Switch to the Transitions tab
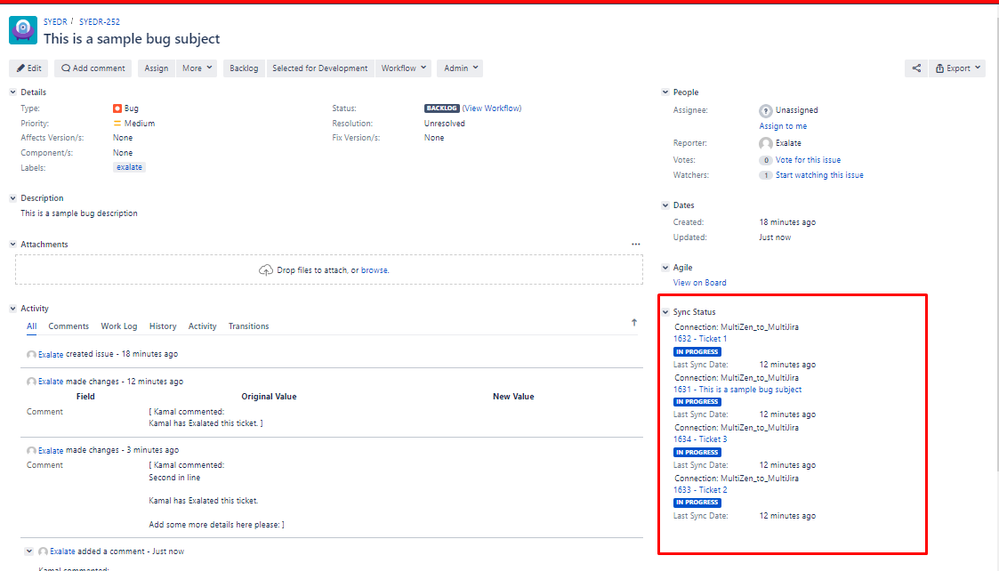The width and height of the screenshot is (999, 571). 248,326
